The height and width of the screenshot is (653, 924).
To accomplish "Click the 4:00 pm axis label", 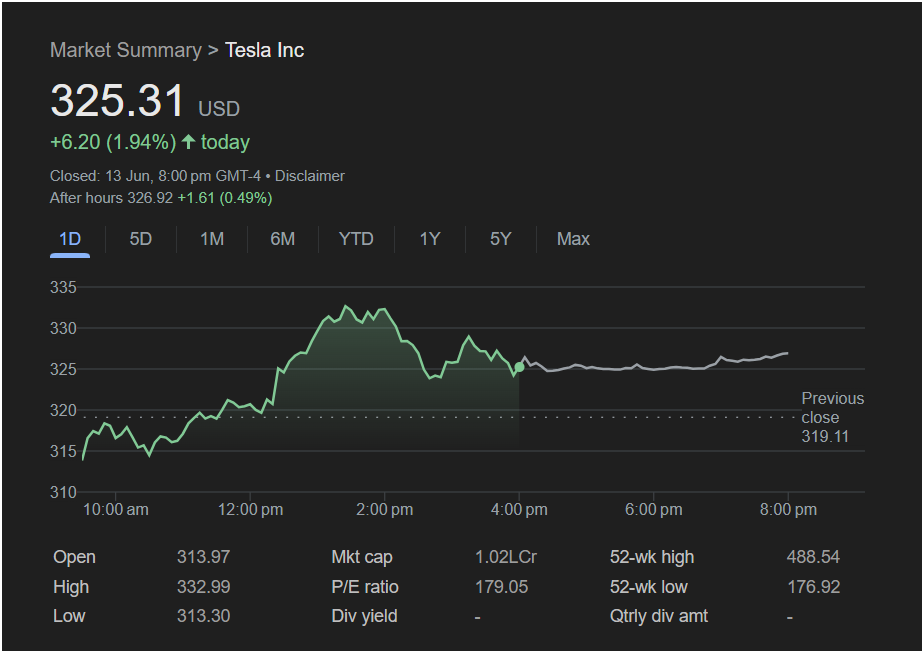I will (x=519, y=510).
